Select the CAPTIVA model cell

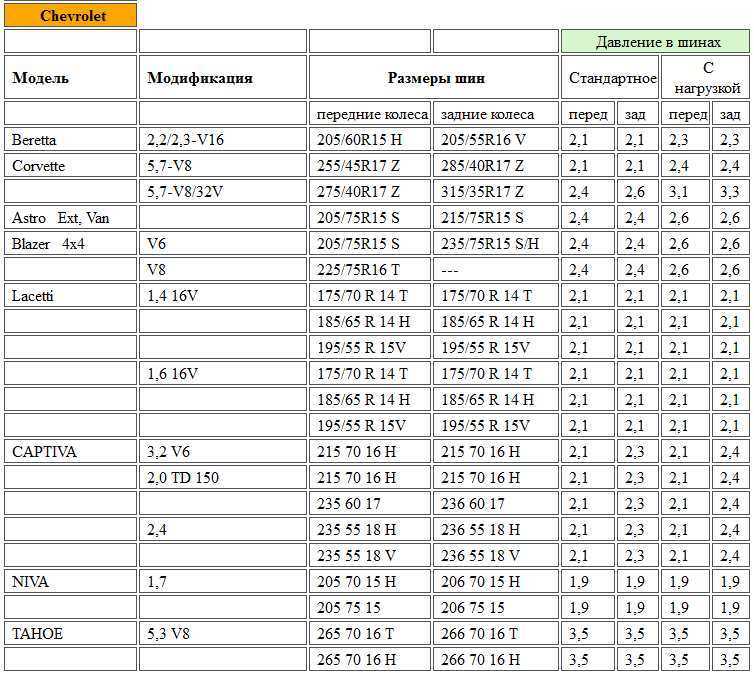coord(70,451)
